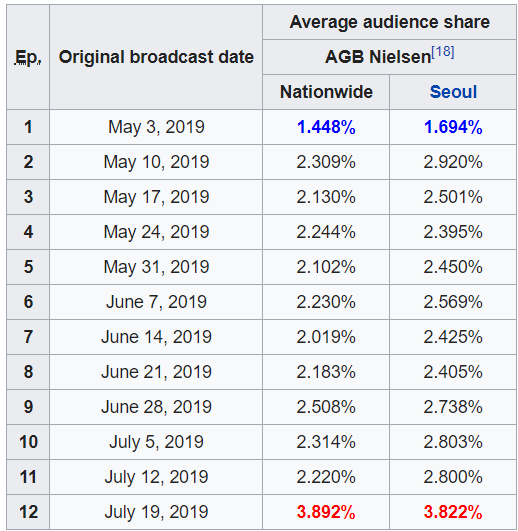Click the AGB Nielsen header text

point(378,57)
